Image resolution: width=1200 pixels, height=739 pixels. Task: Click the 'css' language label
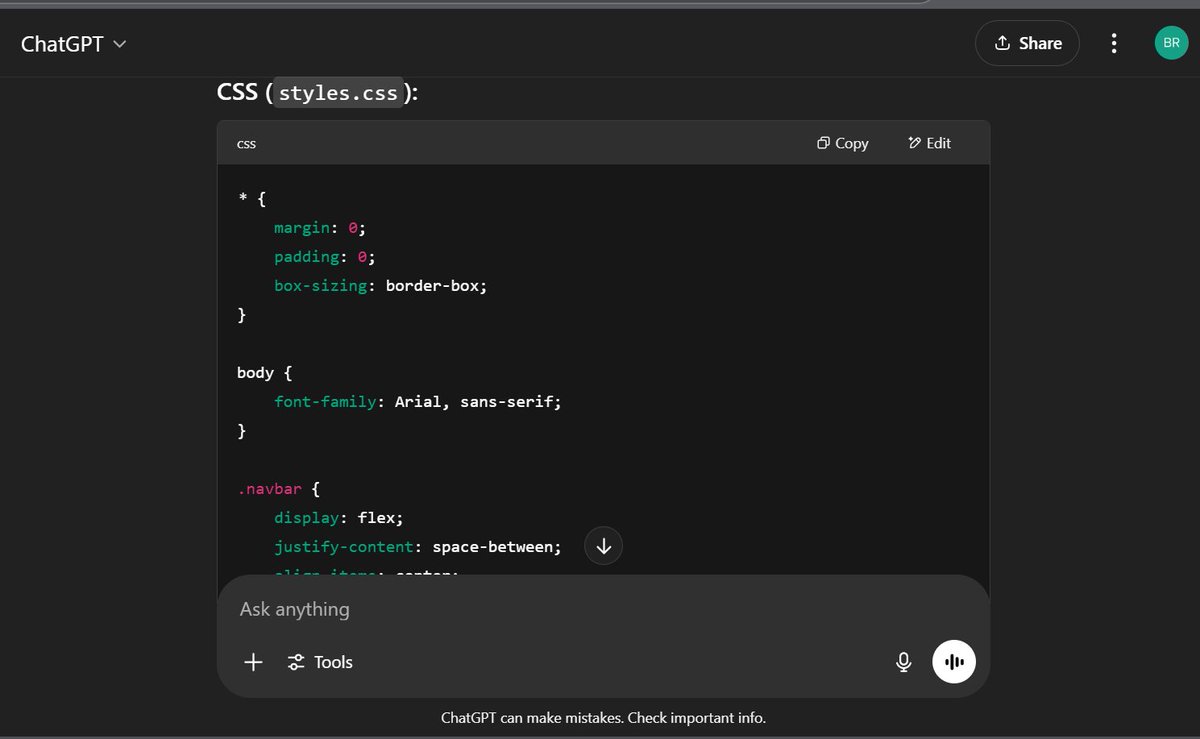246,143
